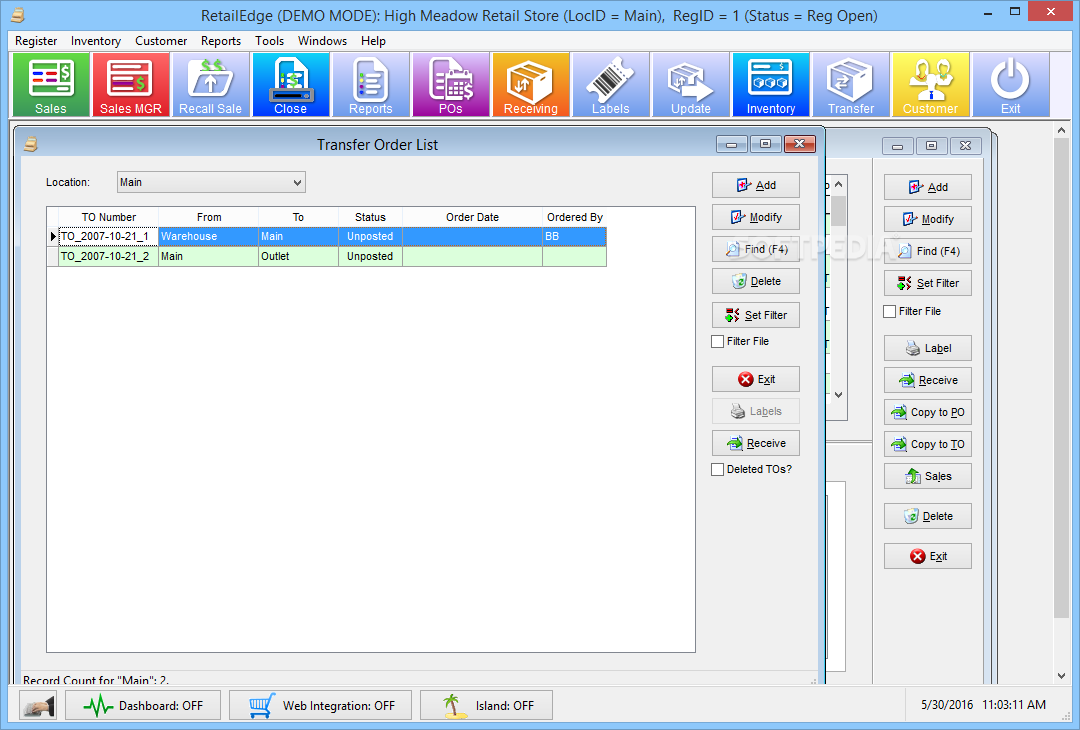
Task: Open the Sales toolbar icon
Action: (51, 85)
